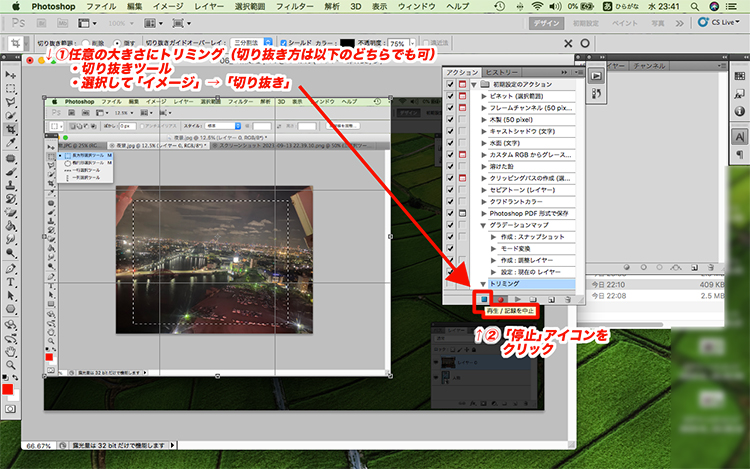Commit the crop with the circle icon
This screenshot has width=750, height=469.
(585, 43)
